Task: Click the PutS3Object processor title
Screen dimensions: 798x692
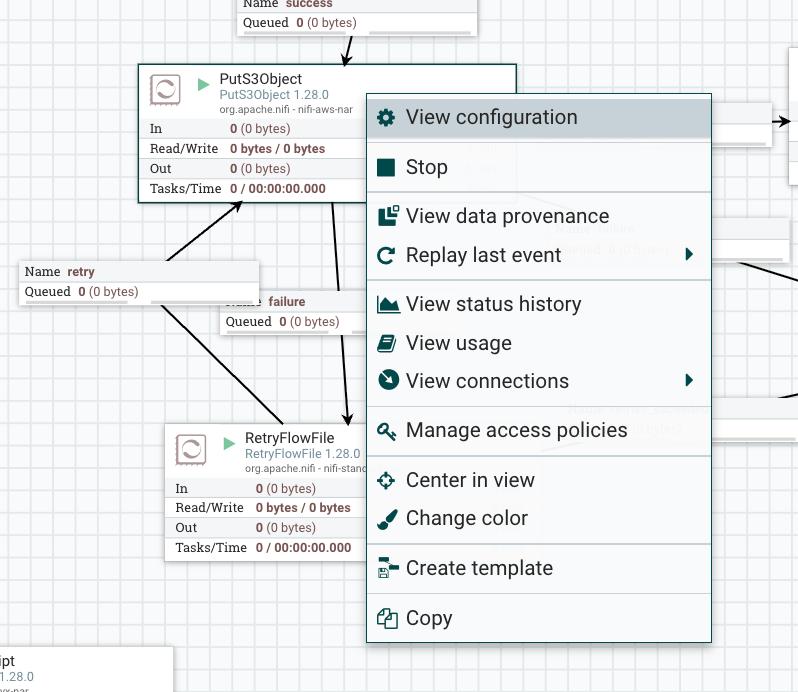Action: [x=260, y=79]
